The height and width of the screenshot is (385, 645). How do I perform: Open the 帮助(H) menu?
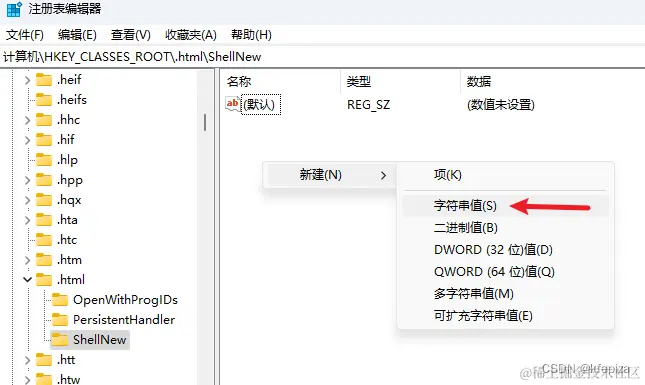251,35
